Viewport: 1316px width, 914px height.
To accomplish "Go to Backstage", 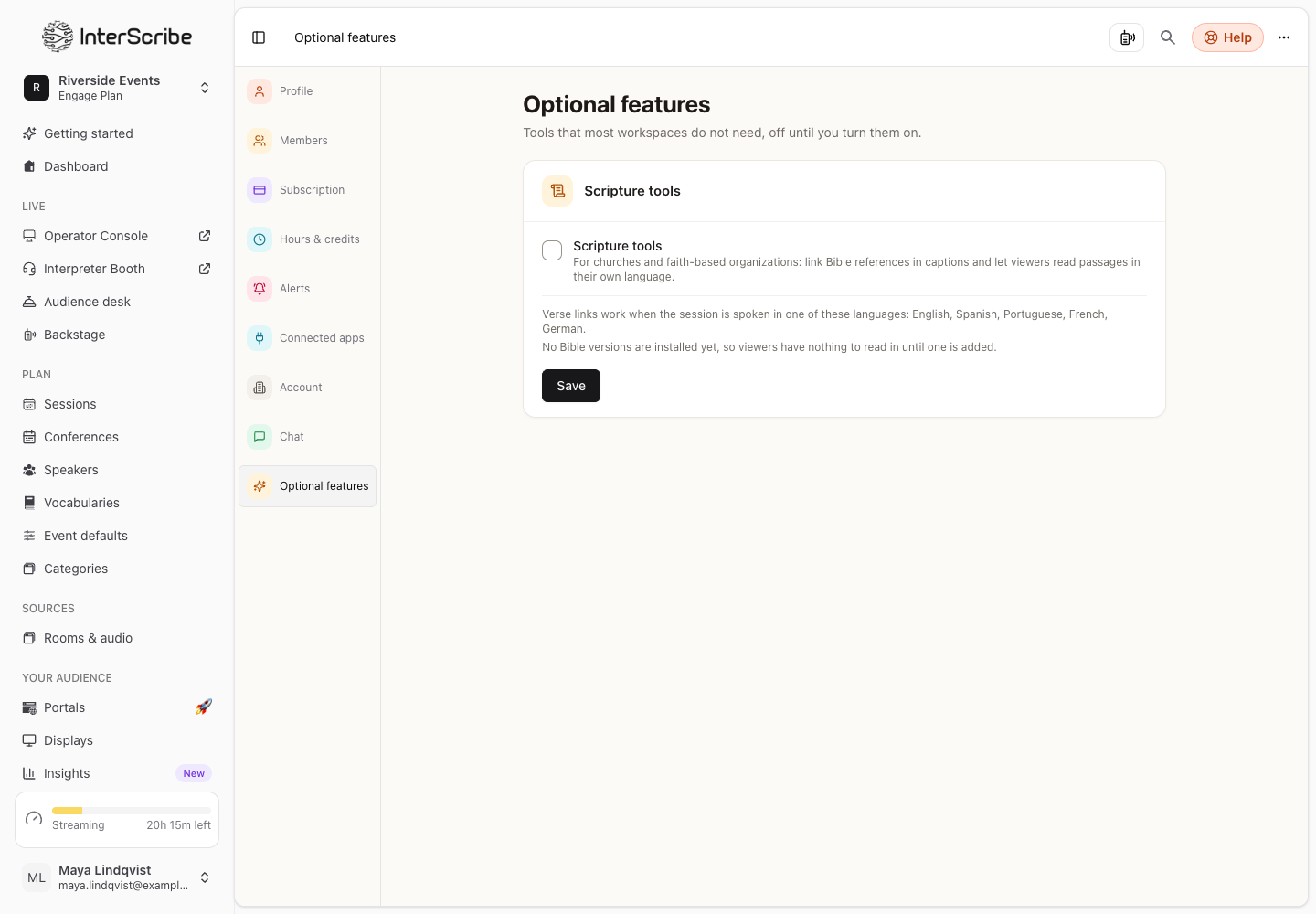I will [x=117, y=335].
